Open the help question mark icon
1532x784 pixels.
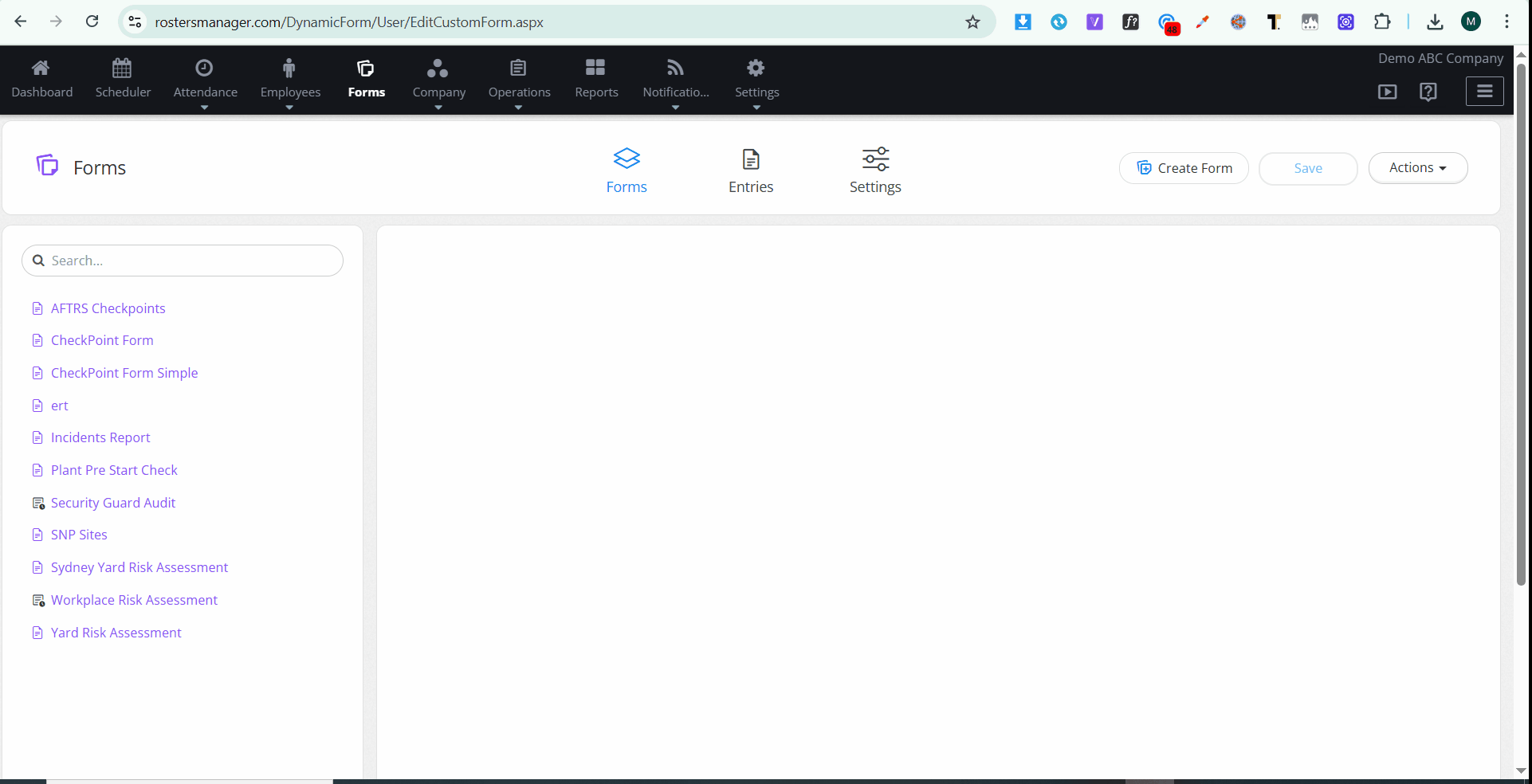(1428, 92)
